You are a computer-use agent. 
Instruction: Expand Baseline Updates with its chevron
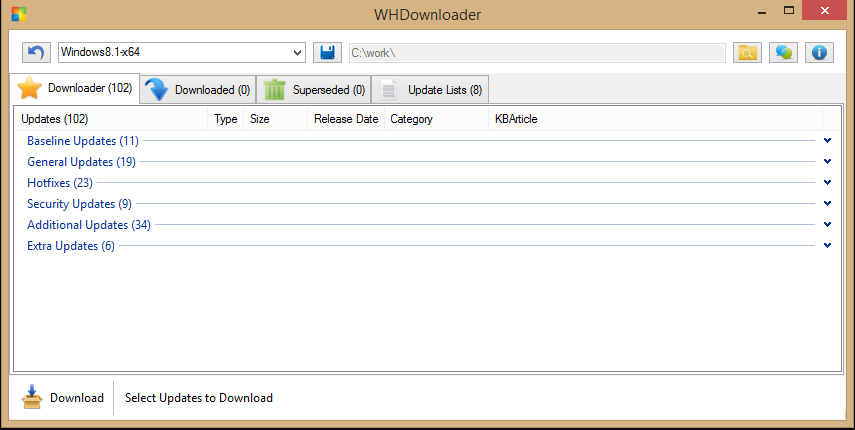click(827, 141)
